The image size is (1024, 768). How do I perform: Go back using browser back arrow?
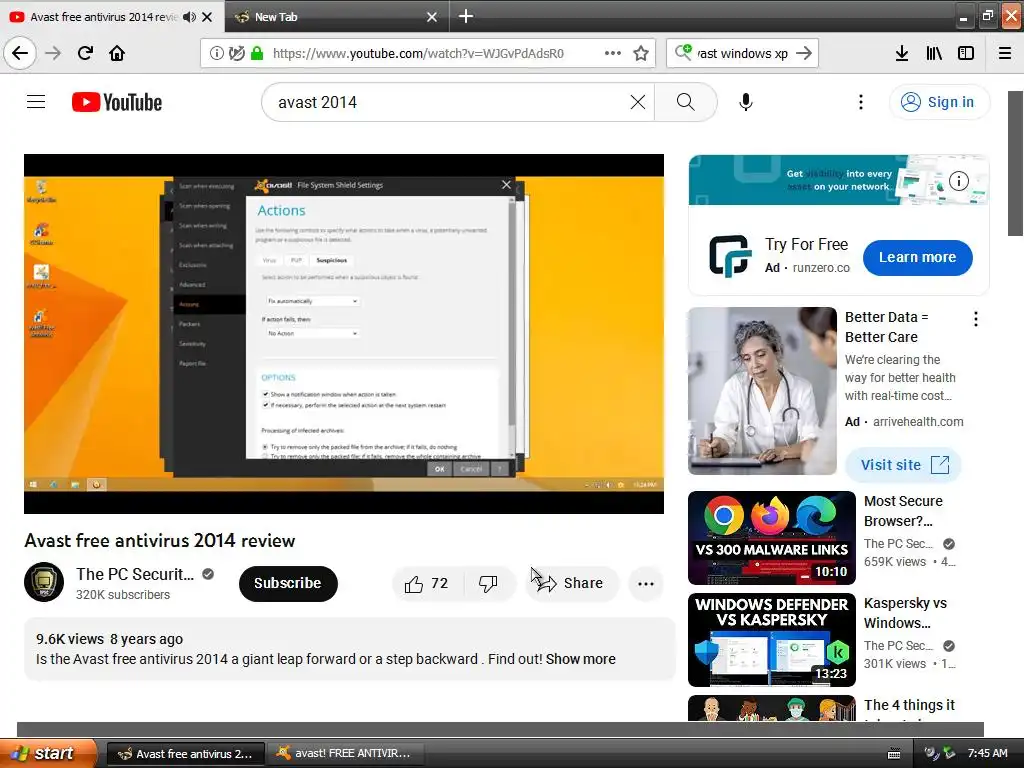coord(20,53)
